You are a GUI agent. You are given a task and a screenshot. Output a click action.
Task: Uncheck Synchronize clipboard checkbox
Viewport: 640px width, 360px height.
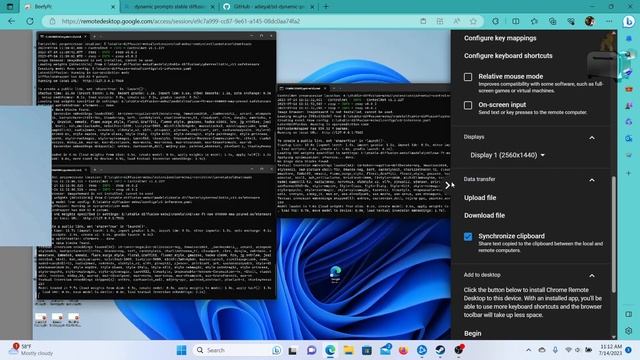468,236
